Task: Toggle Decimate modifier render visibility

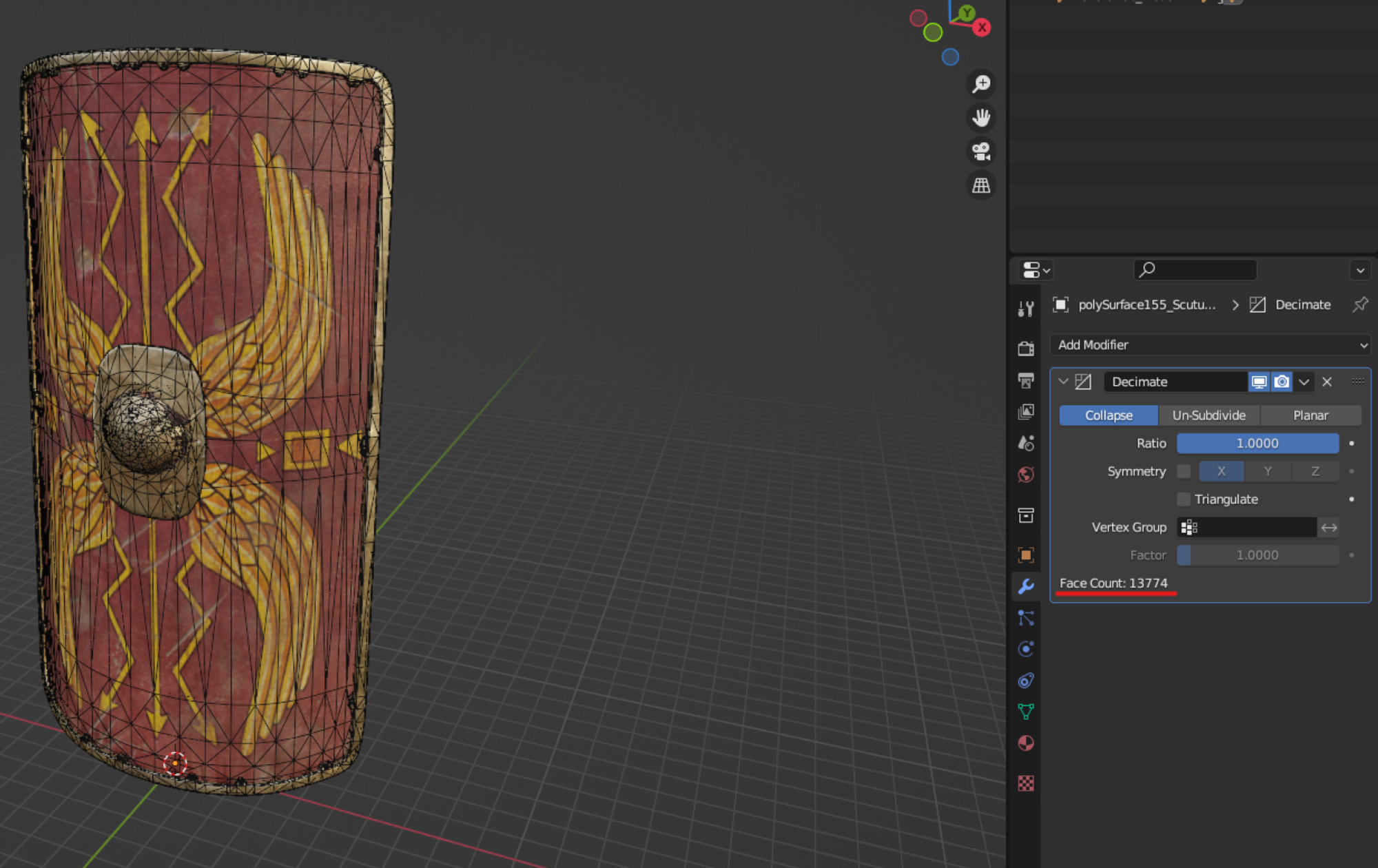Action: (x=1282, y=382)
